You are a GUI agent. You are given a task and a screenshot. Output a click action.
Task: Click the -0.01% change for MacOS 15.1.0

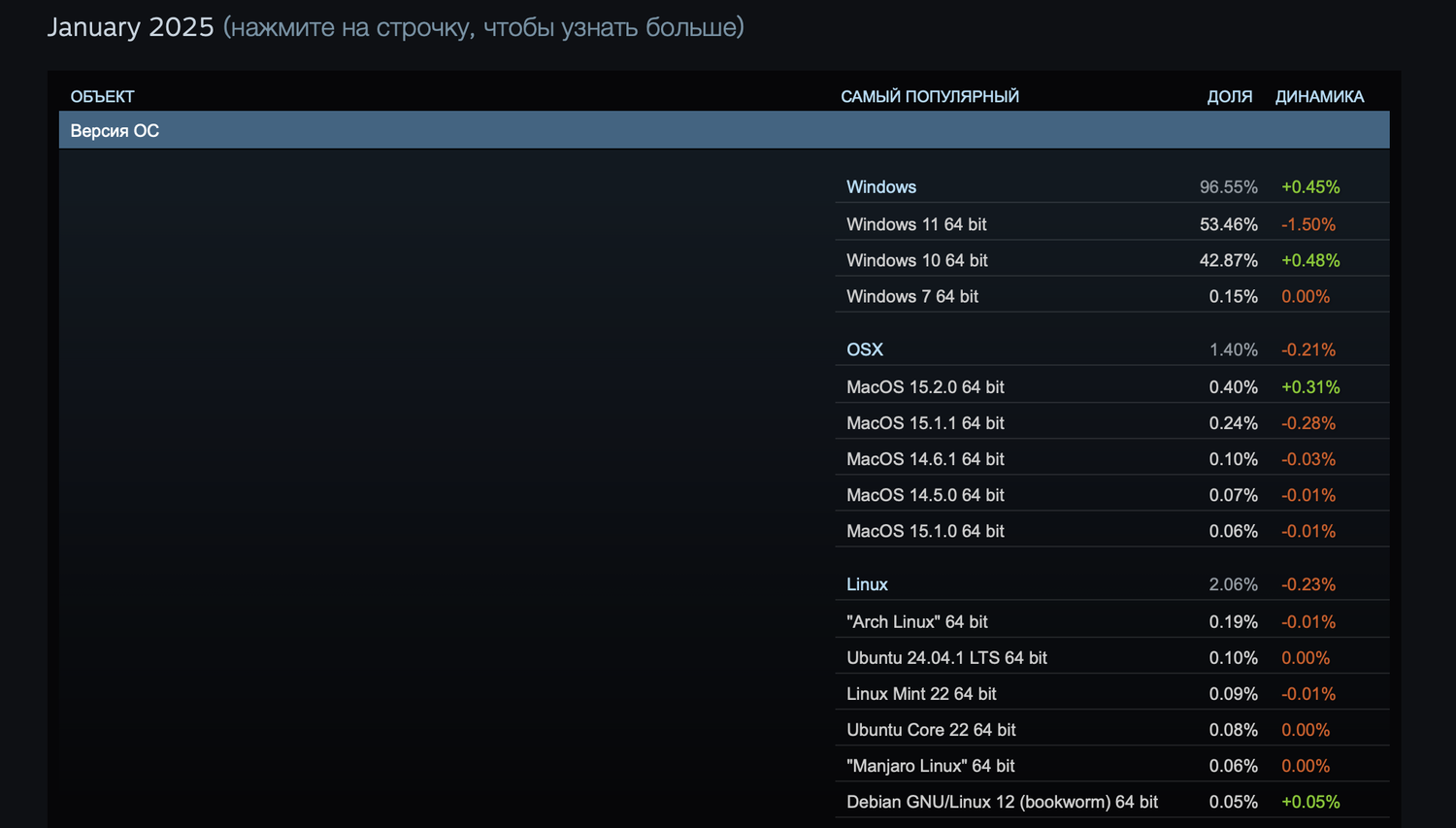pos(1308,530)
